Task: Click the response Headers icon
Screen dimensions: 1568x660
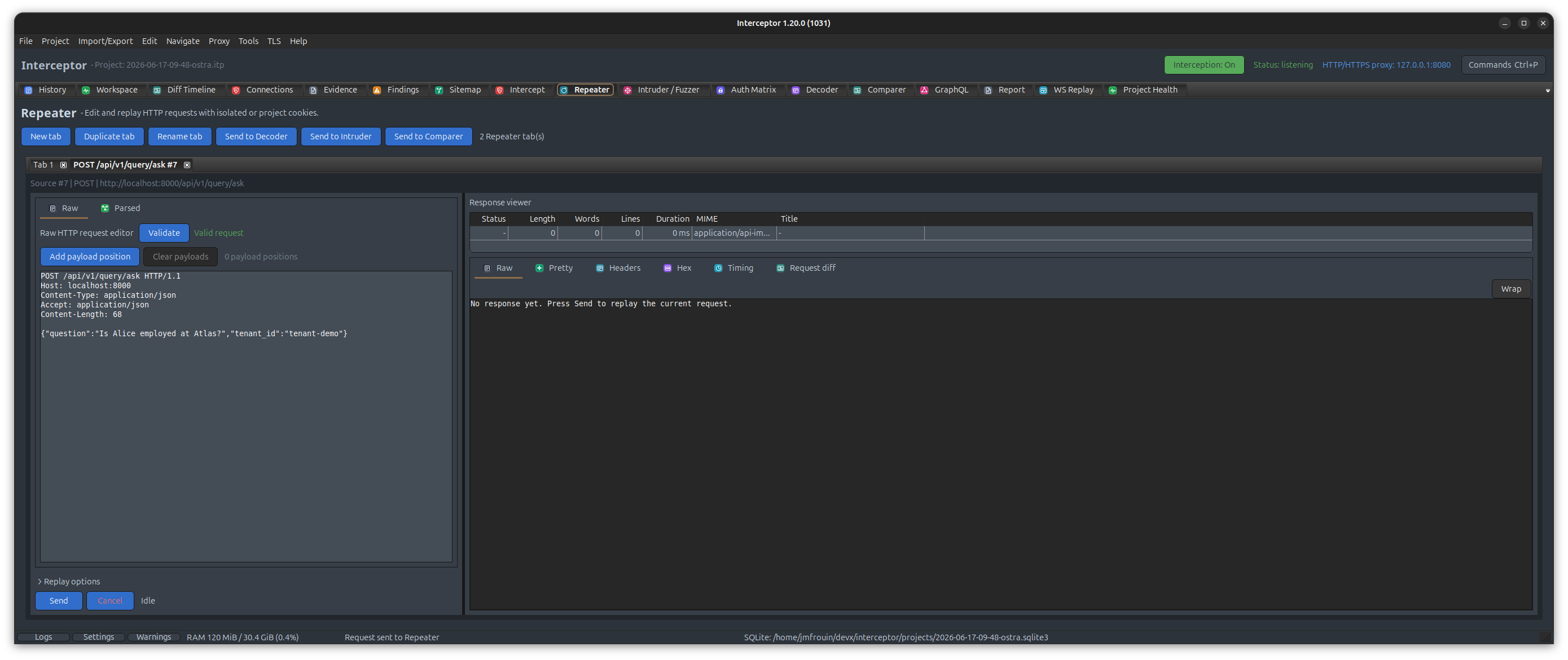Action: click(600, 269)
